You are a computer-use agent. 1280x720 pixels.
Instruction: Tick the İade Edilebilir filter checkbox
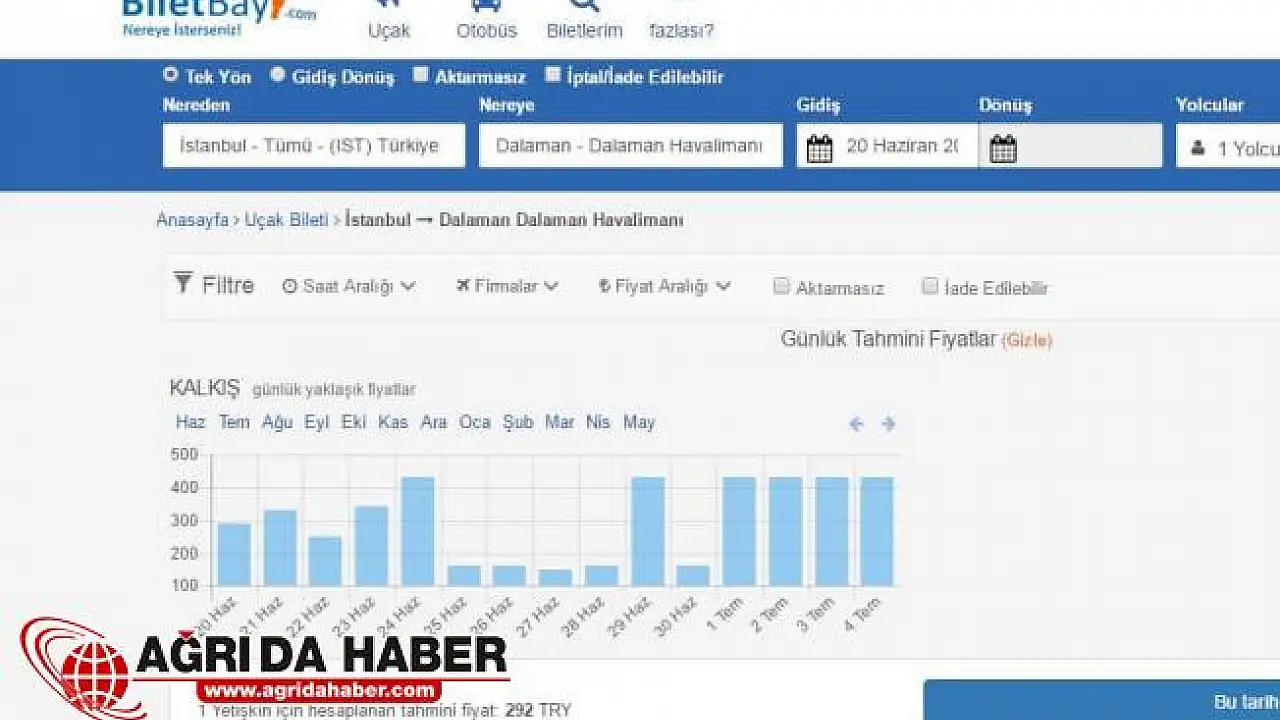[929, 286]
